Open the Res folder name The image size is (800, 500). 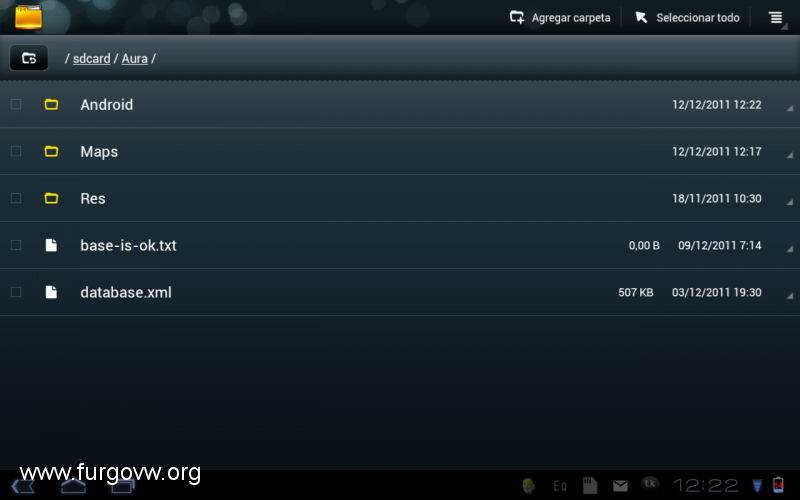(93, 198)
